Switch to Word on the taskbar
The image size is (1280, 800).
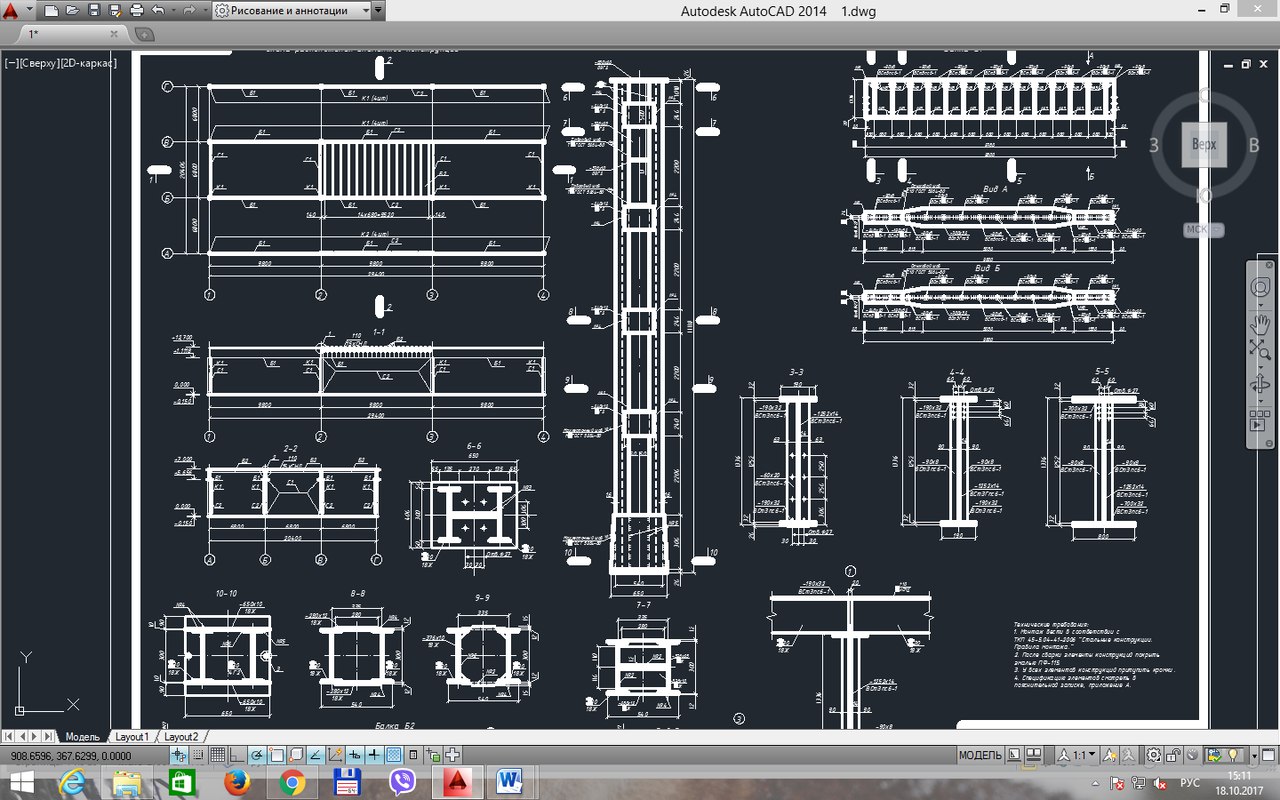510,782
